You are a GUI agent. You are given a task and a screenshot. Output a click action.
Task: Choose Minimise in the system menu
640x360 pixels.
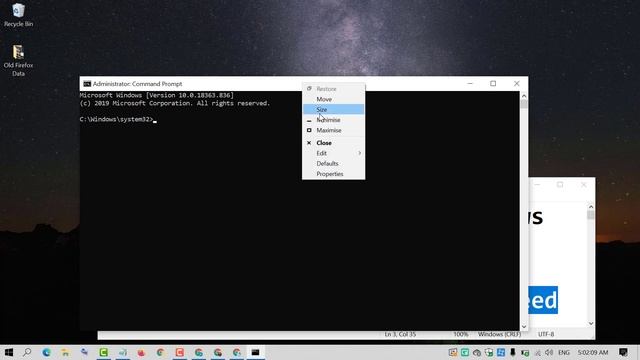tap(333, 120)
